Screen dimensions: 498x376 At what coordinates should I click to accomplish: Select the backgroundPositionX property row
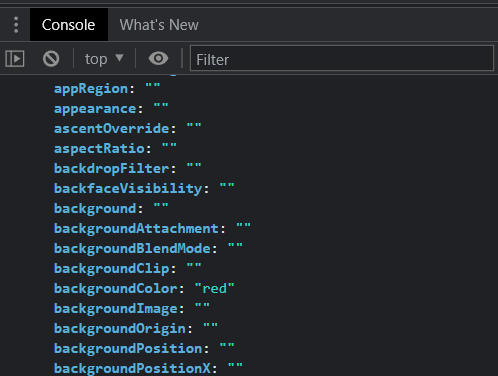(148, 369)
